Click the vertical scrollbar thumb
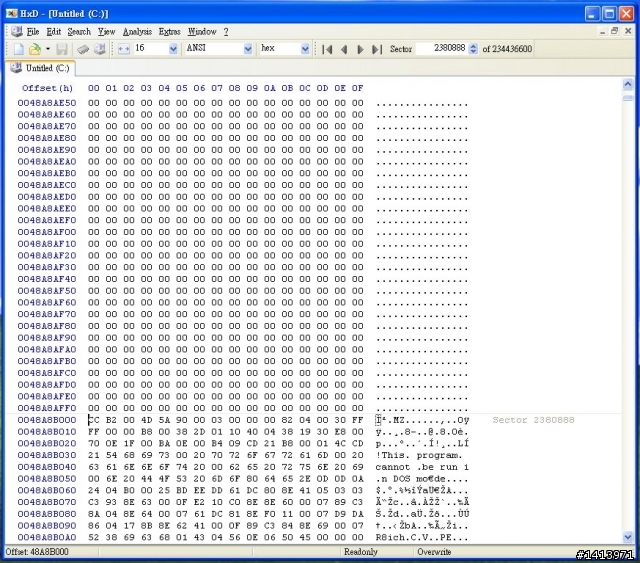This screenshot has height=563, width=640. pos(628,98)
